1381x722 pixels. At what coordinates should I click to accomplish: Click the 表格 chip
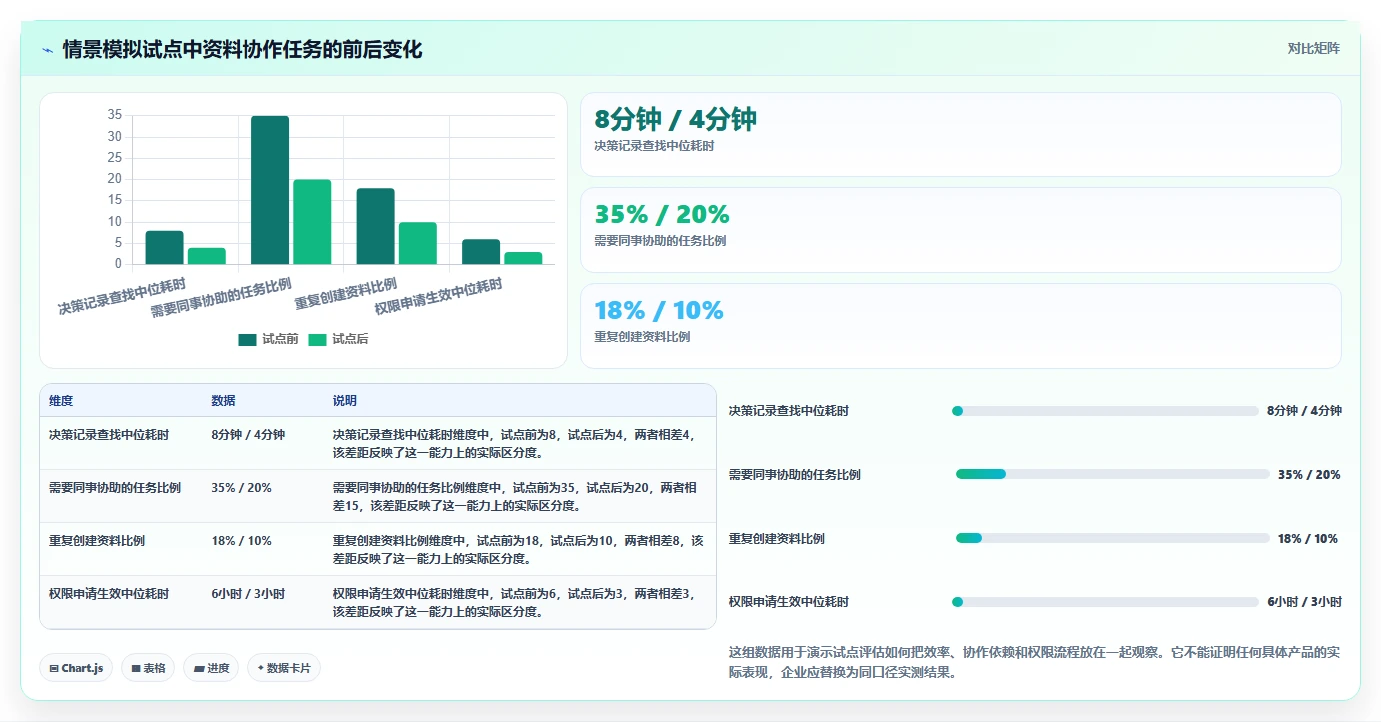pyautogui.click(x=148, y=668)
